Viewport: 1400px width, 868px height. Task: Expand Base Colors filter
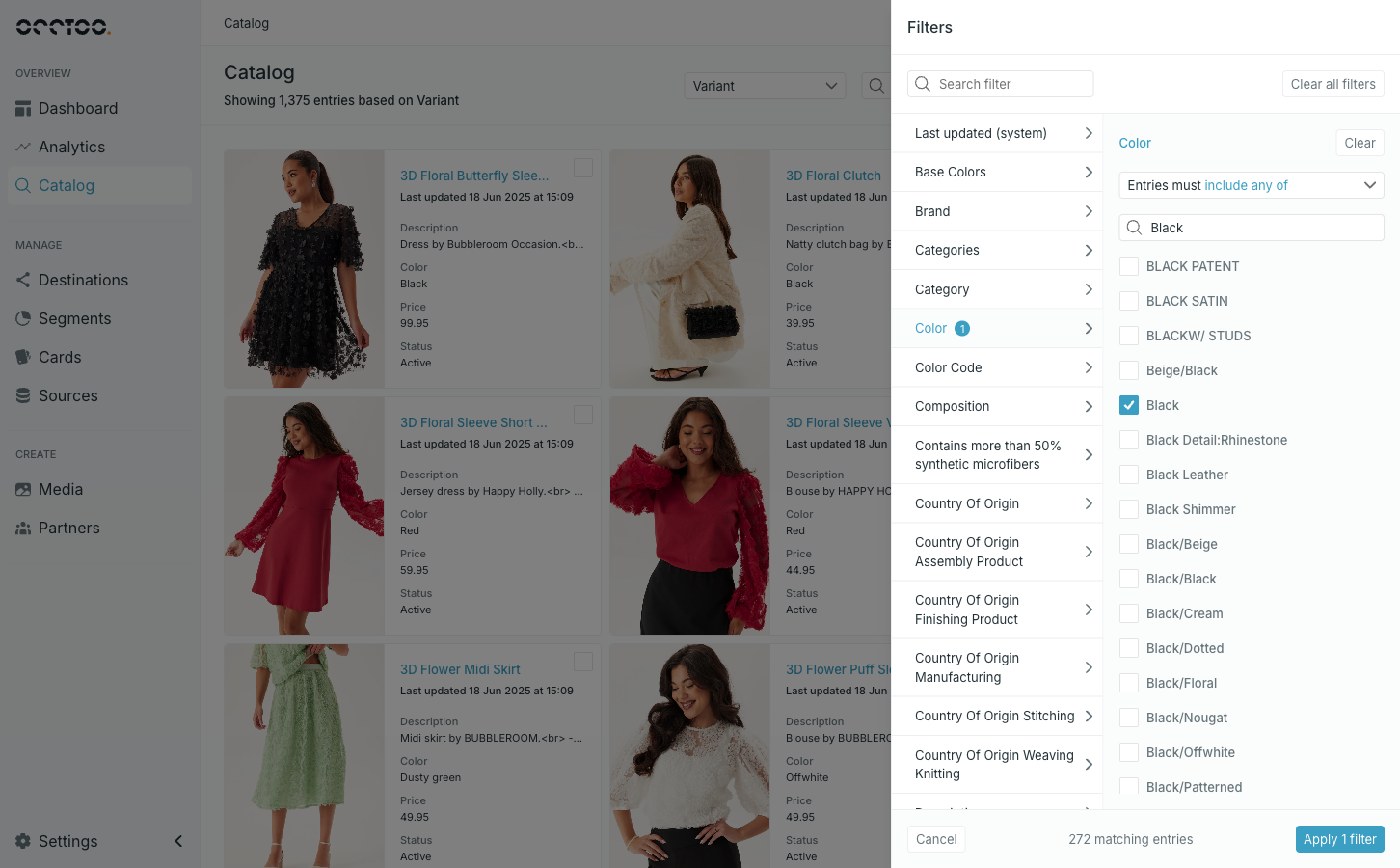997,172
